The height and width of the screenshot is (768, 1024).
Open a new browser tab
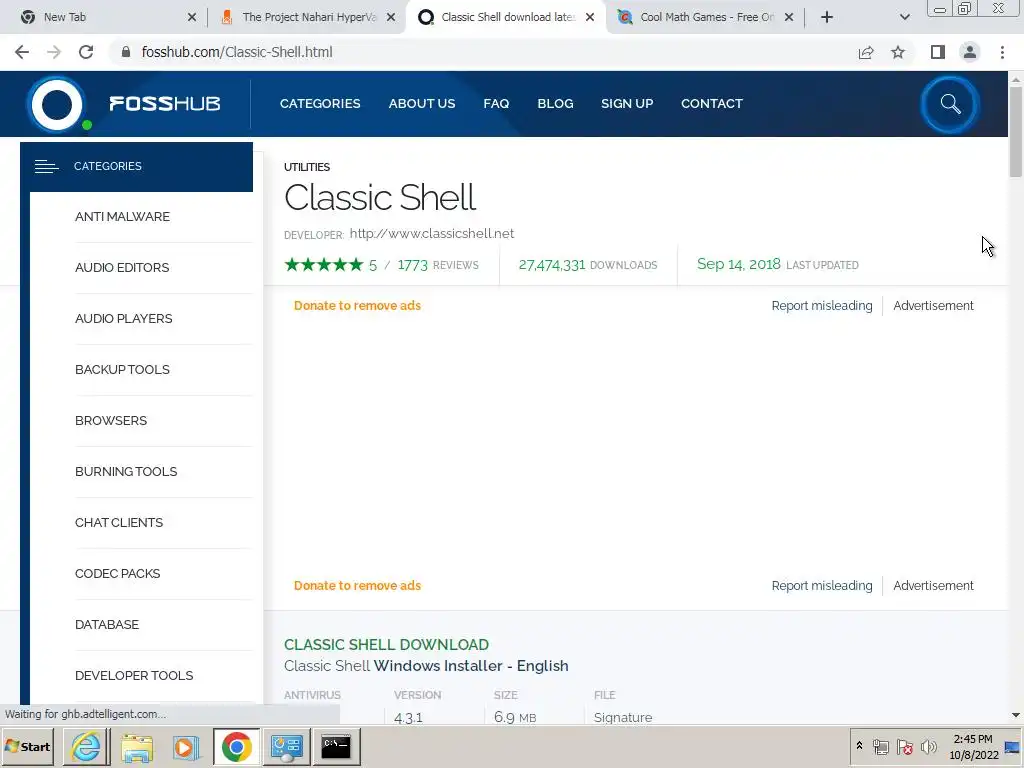[827, 17]
